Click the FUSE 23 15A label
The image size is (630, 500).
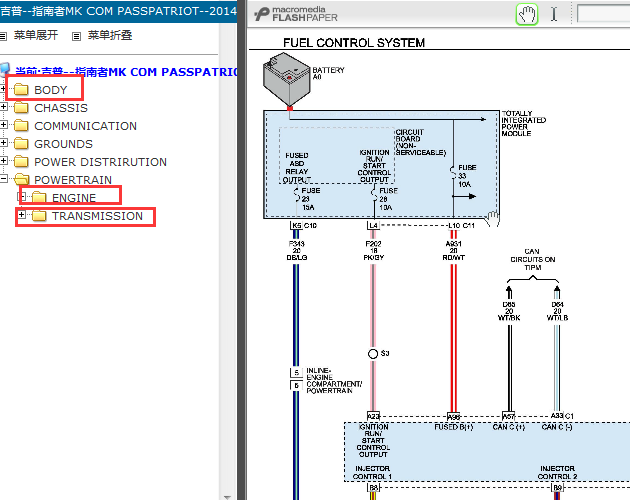311,199
